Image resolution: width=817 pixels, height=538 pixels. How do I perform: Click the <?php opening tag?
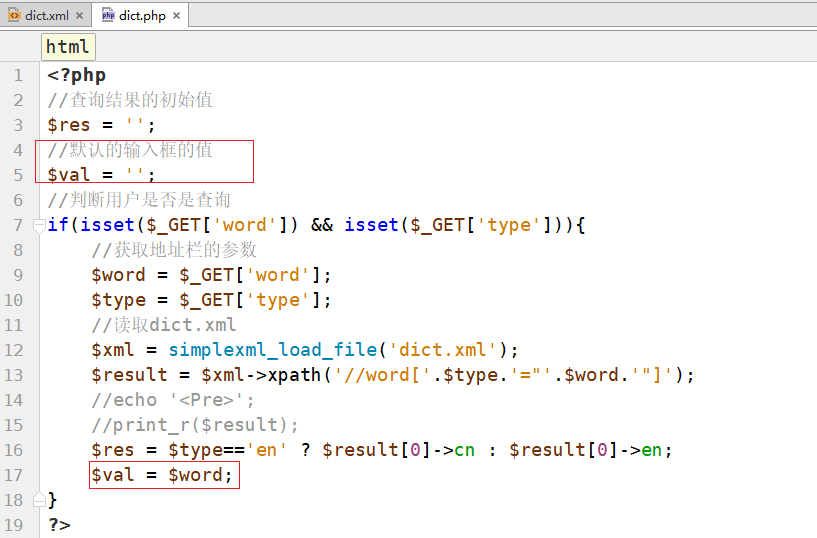tap(76, 75)
